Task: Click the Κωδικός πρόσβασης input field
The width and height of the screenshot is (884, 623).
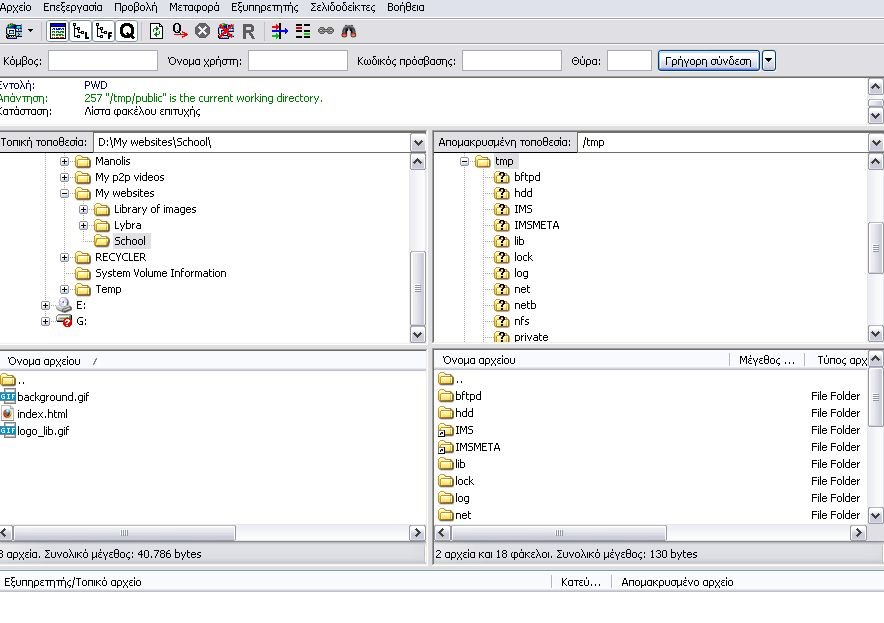Action: (x=512, y=61)
